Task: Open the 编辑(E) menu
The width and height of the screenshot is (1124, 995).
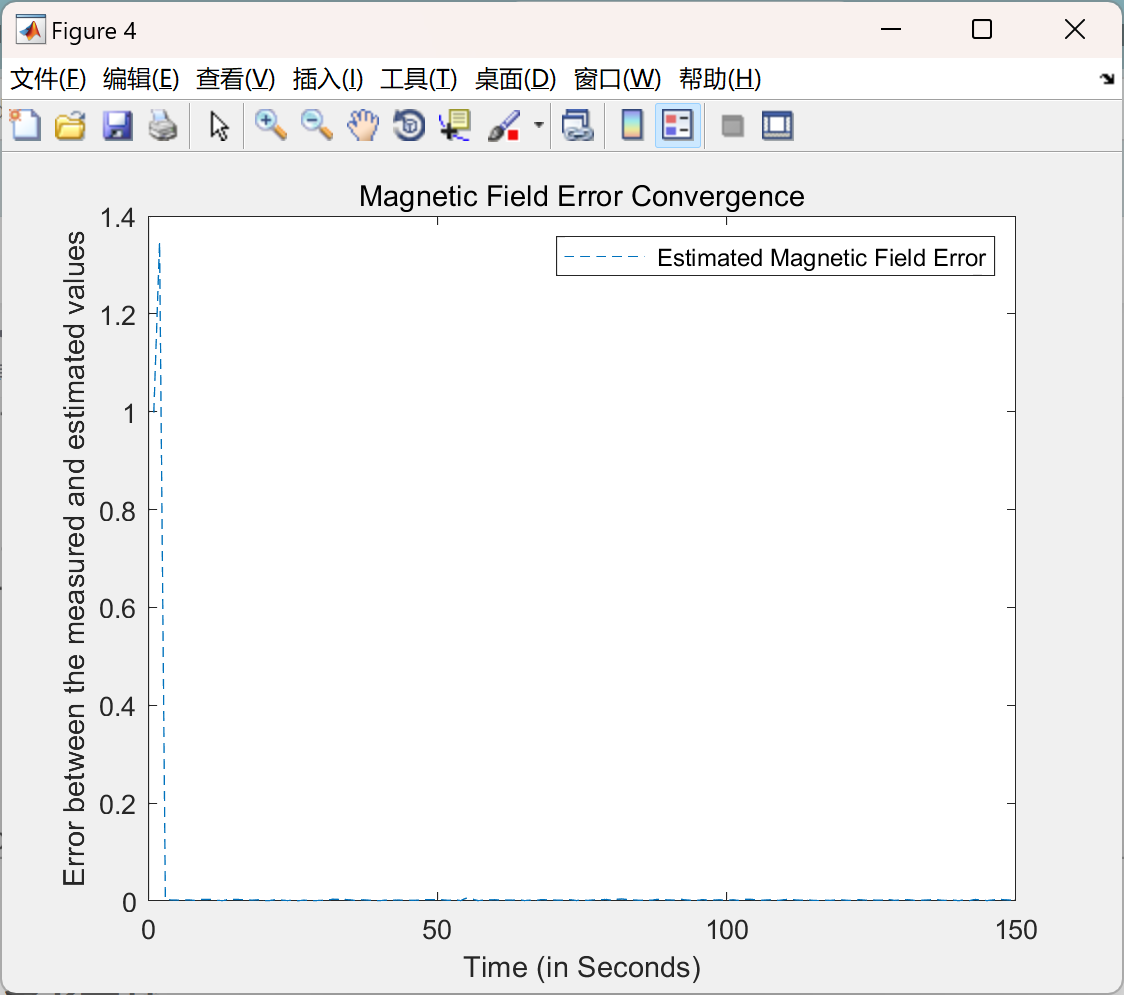Action: pyautogui.click(x=140, y=79)
